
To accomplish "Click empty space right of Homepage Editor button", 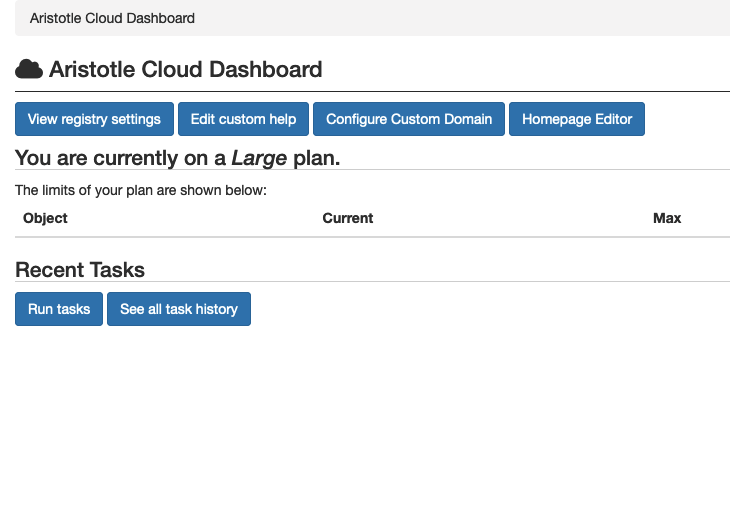I will coord(688,119).
